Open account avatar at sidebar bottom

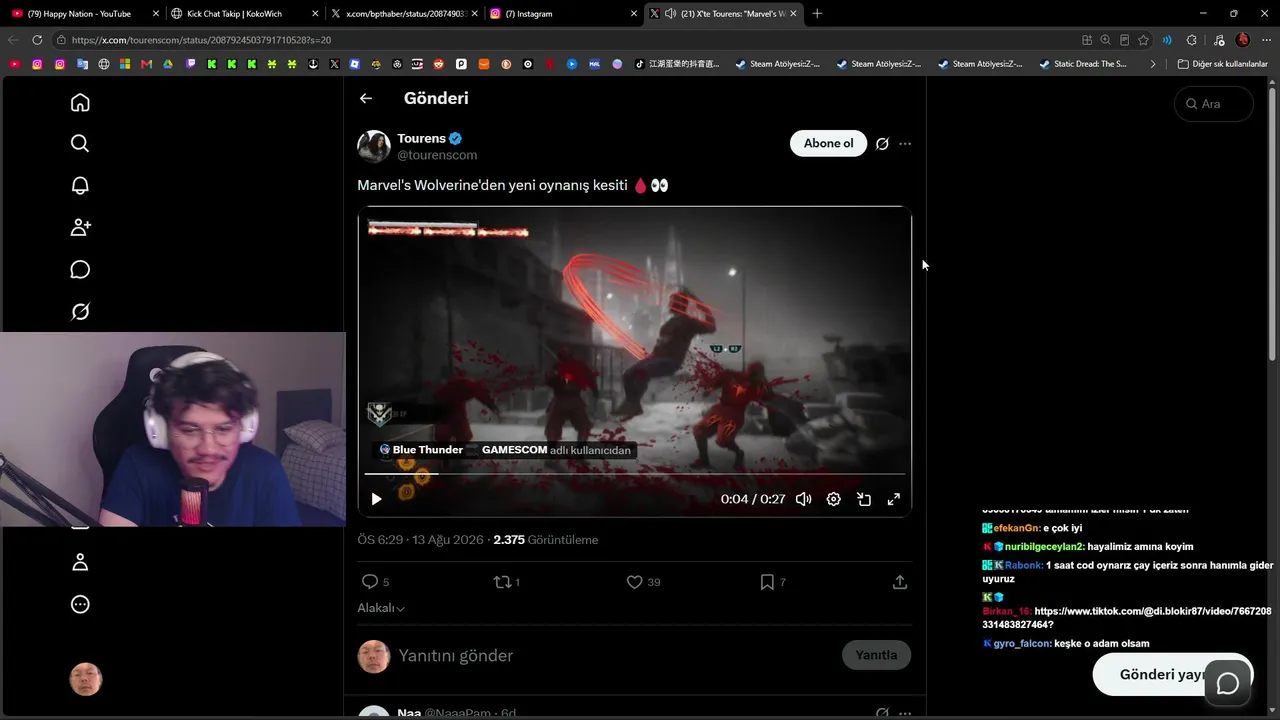point(86,679)
